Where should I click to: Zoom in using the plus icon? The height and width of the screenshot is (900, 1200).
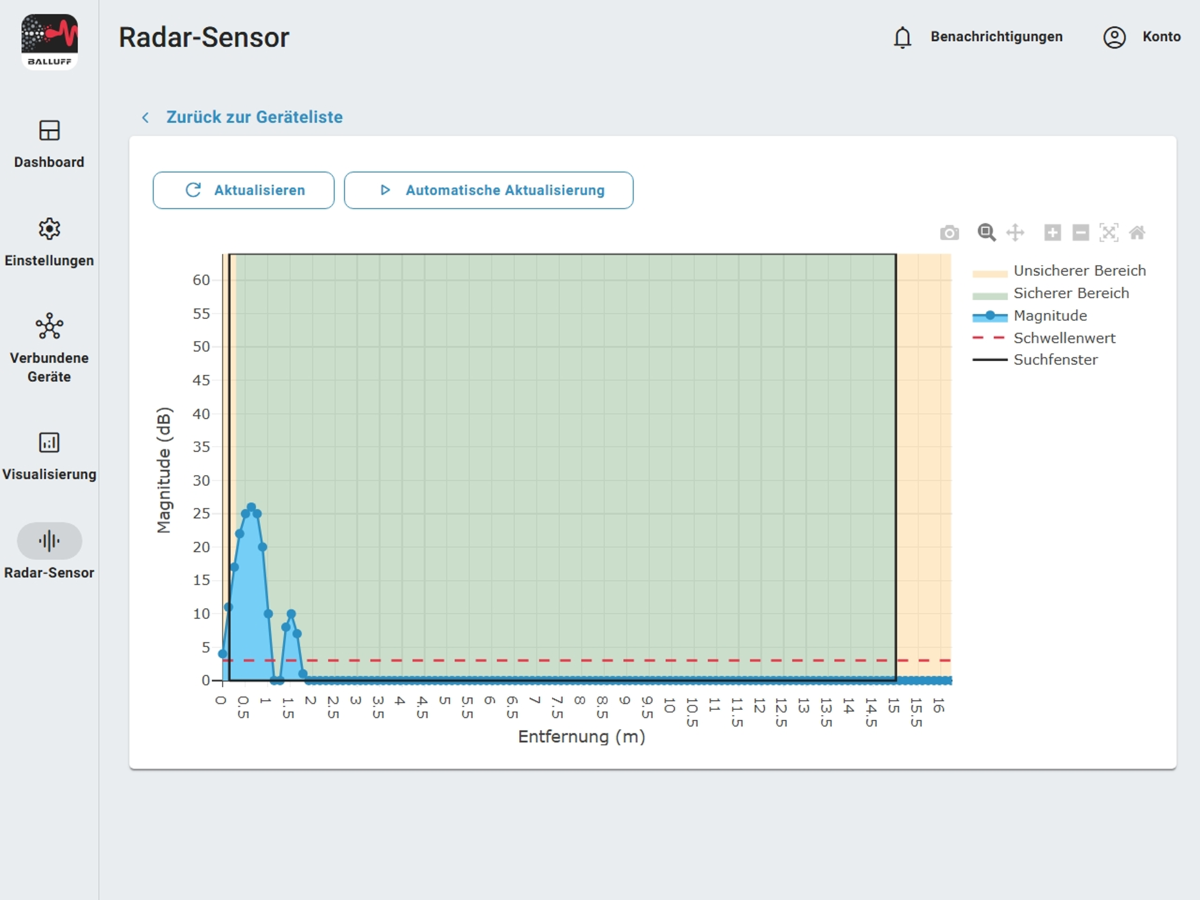click(x=1052, y=232)
